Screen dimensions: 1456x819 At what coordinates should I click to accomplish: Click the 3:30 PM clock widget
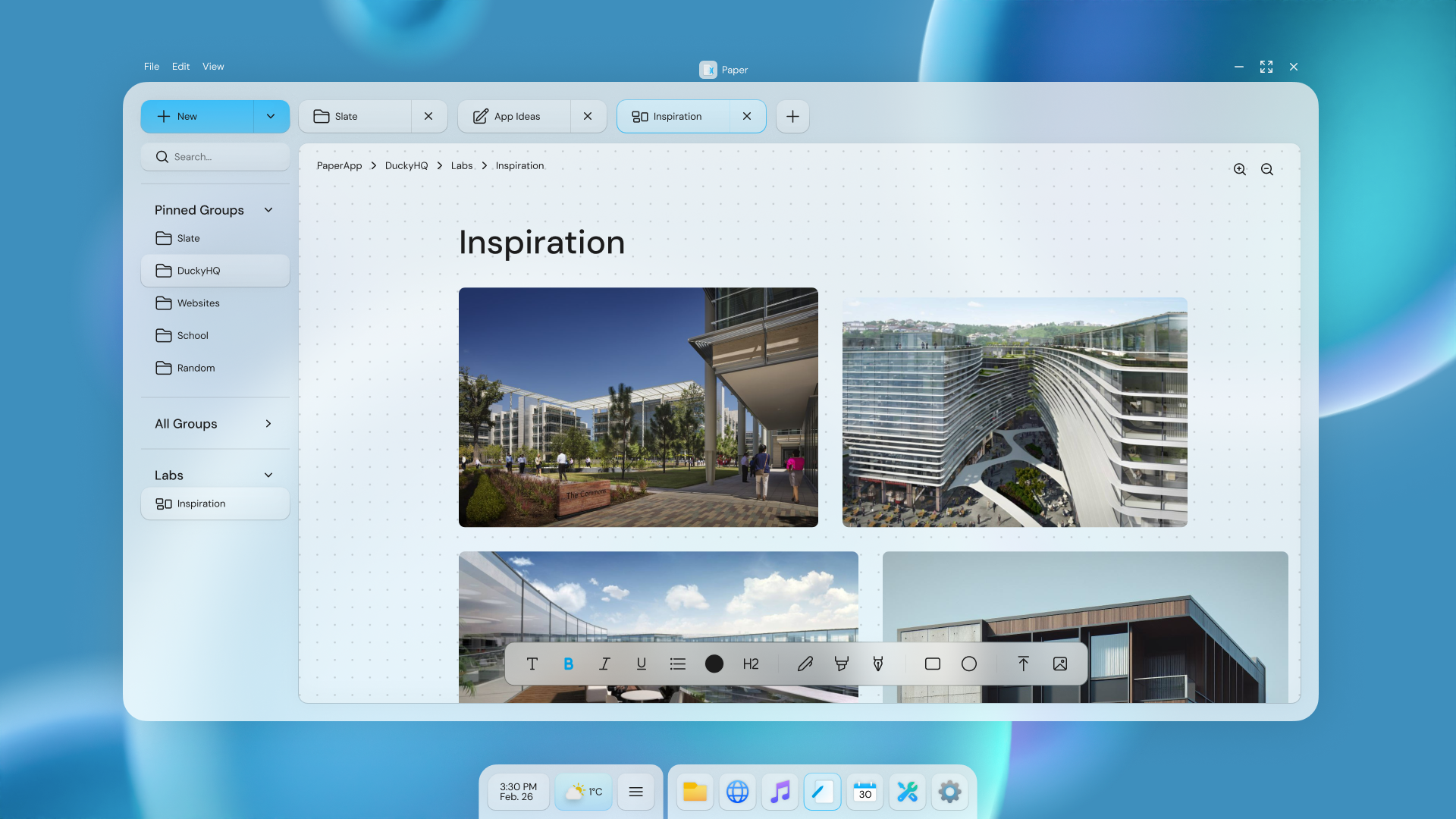519,792
